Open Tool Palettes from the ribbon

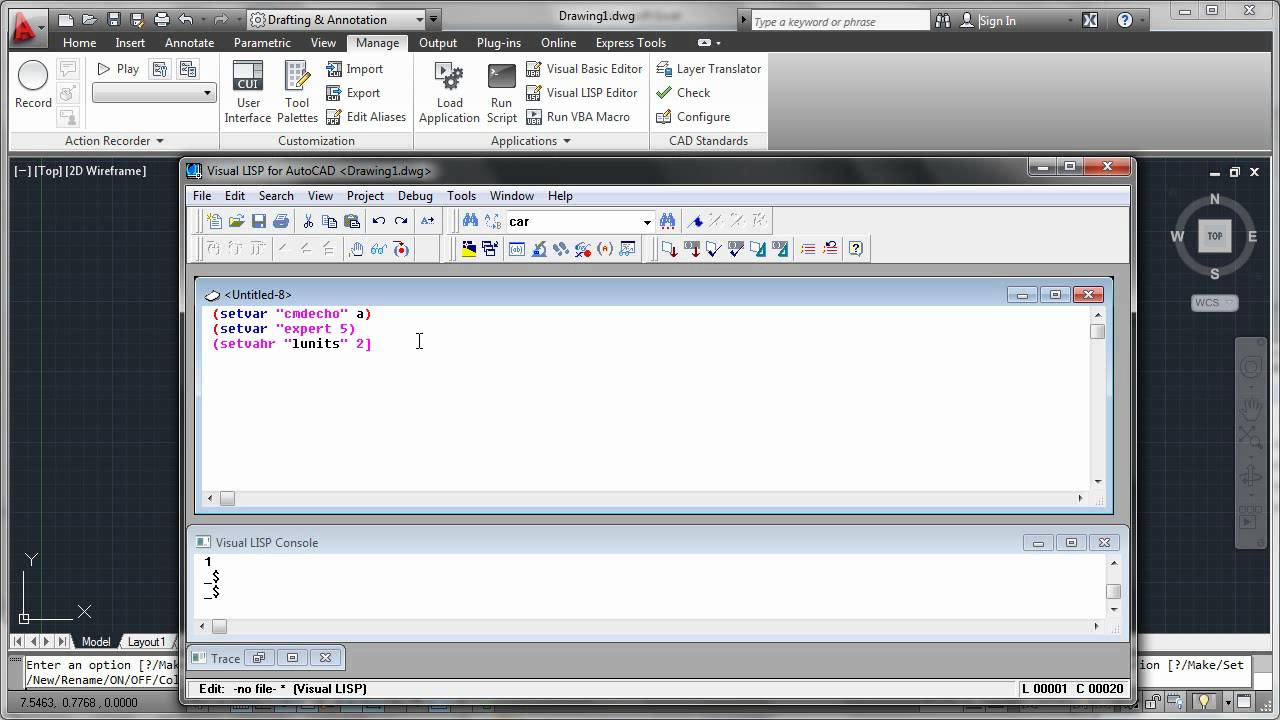point(297,92)
